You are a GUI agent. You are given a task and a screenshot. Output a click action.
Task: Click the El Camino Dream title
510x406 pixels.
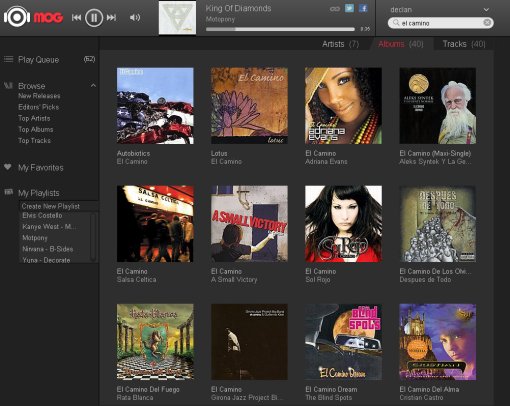[x=331, y=389]
